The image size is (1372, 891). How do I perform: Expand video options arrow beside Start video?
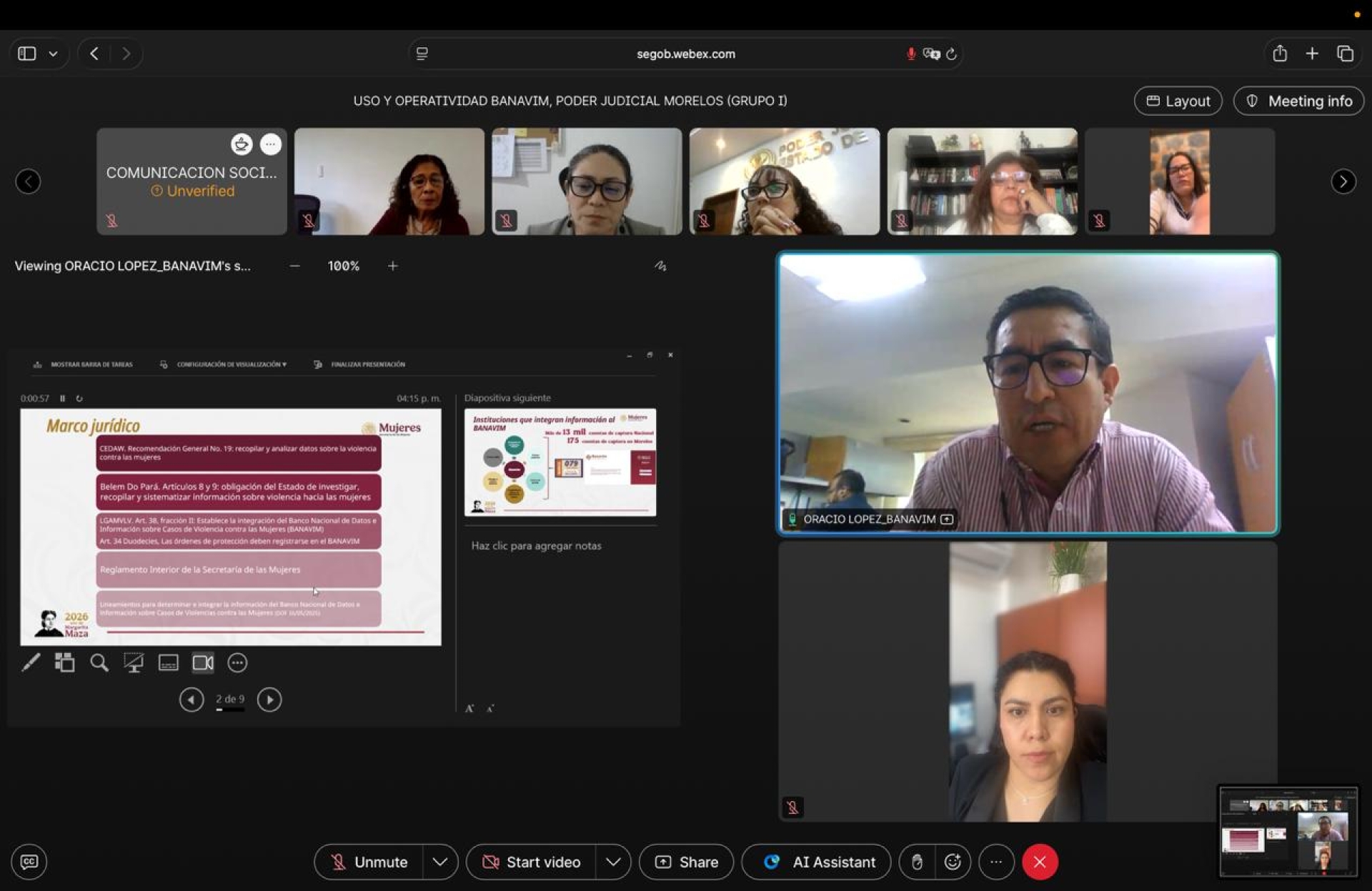pos(613,862)
